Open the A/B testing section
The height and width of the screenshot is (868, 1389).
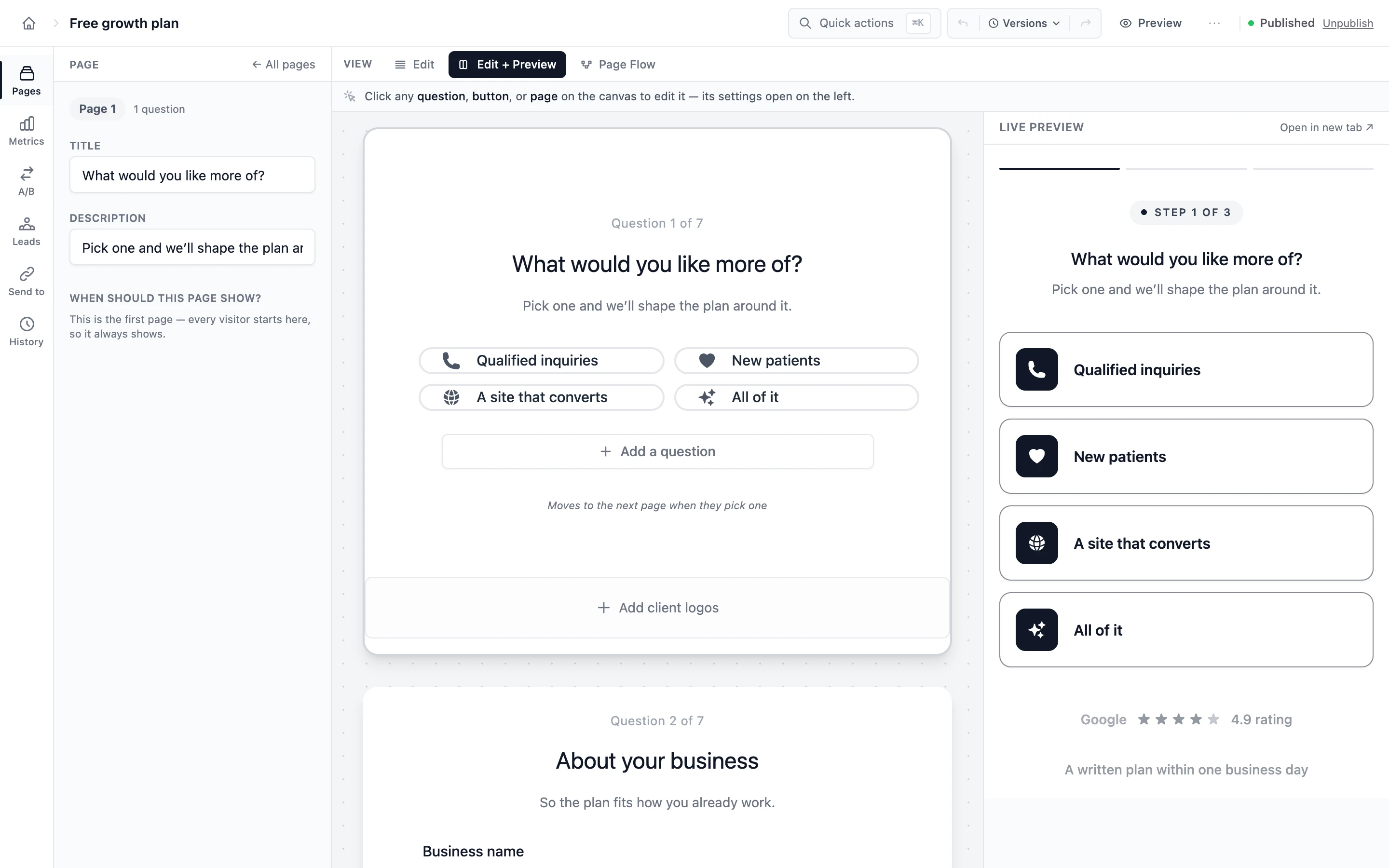[27, 181]
